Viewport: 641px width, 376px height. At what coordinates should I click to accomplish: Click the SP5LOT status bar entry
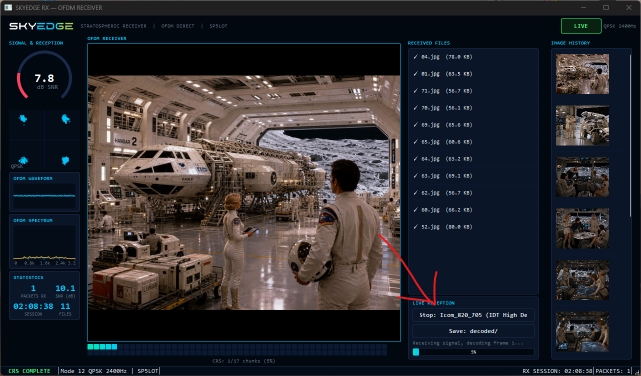(148, 371)
